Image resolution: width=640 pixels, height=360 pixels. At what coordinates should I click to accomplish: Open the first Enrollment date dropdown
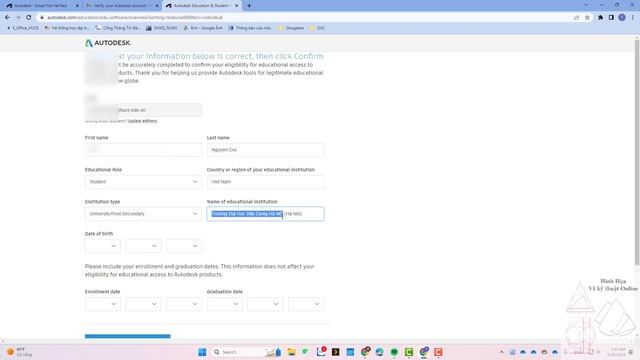(x=103, y=304)
